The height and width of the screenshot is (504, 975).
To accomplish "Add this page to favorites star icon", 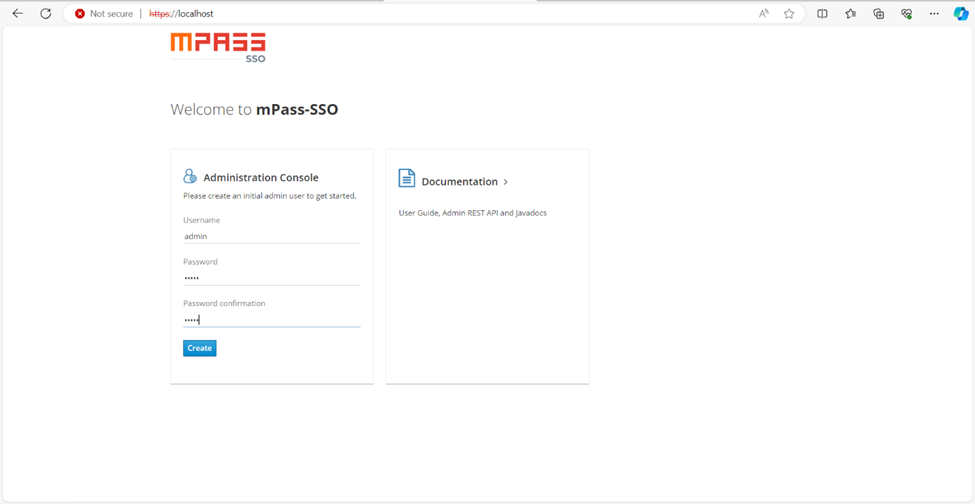I will coord(789,14).
